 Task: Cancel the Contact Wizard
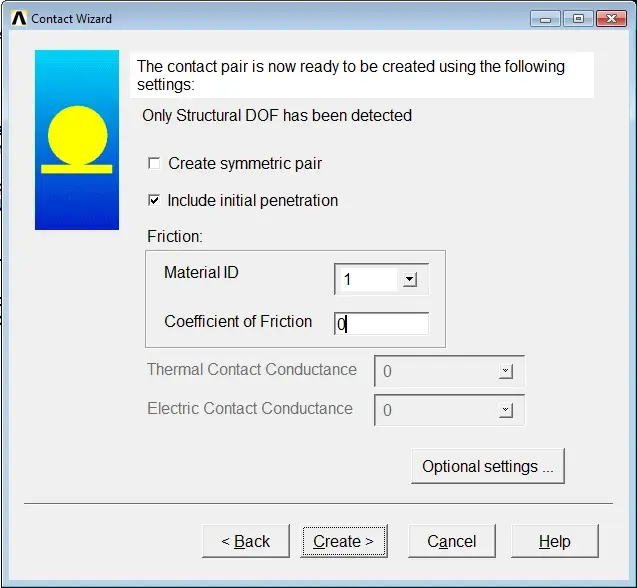pyautogui.click(x=452, y=541)
